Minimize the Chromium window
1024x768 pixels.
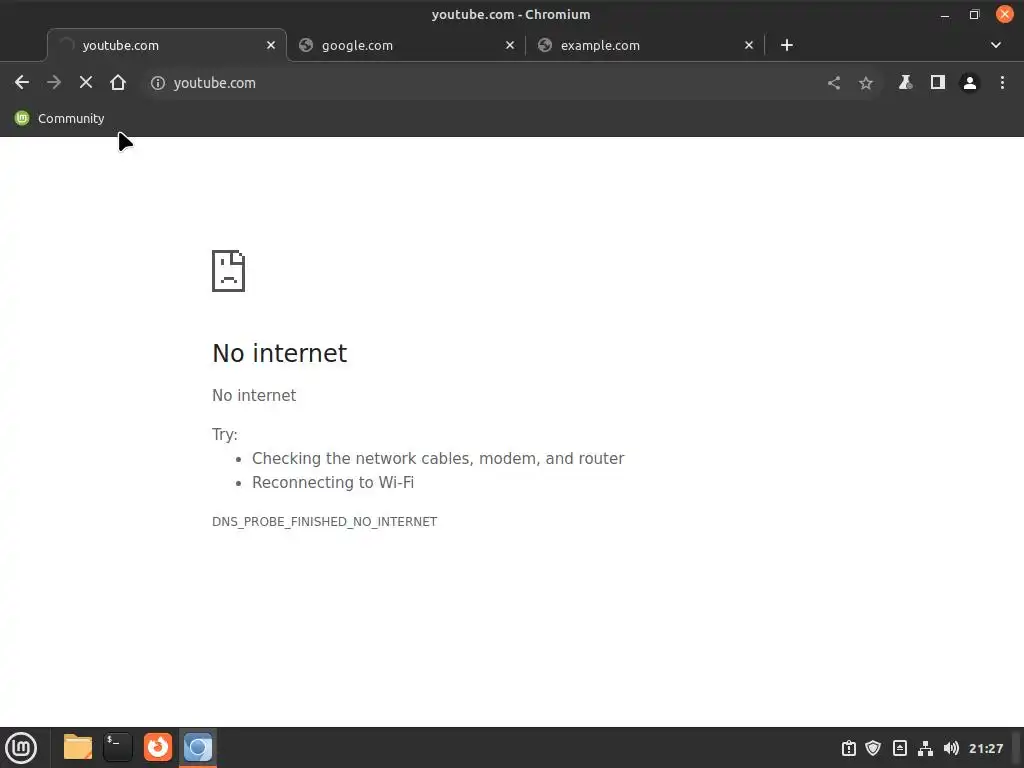[x=945, y=15]
